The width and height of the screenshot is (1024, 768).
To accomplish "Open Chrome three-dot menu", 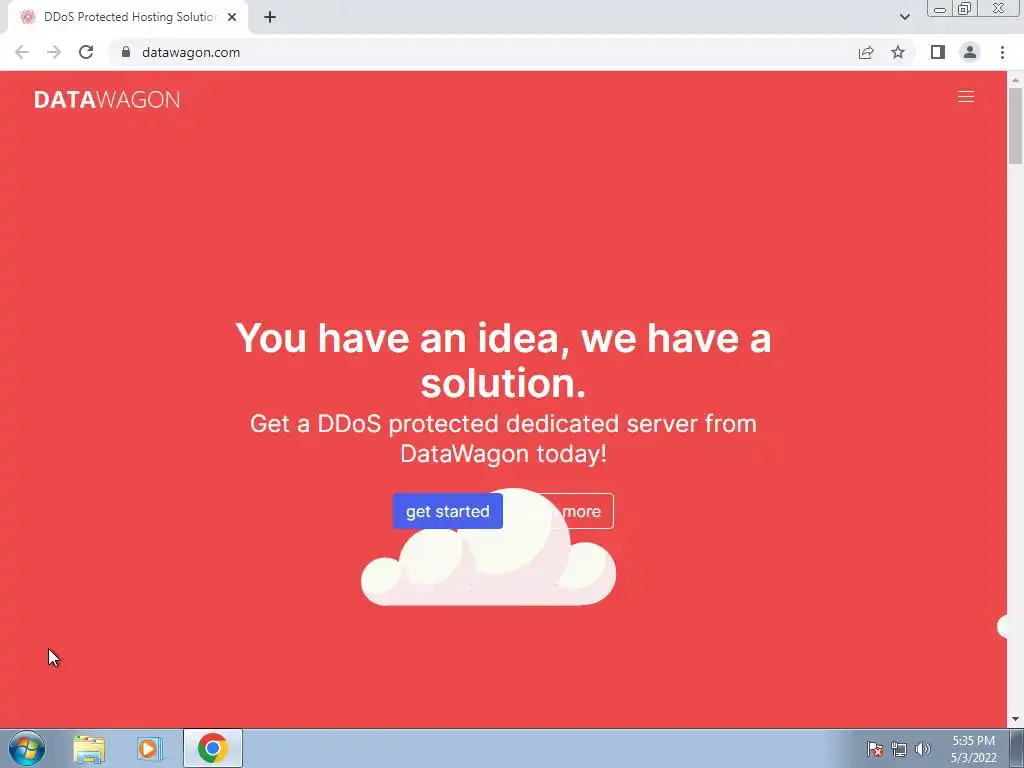I will click(1002, 52).
